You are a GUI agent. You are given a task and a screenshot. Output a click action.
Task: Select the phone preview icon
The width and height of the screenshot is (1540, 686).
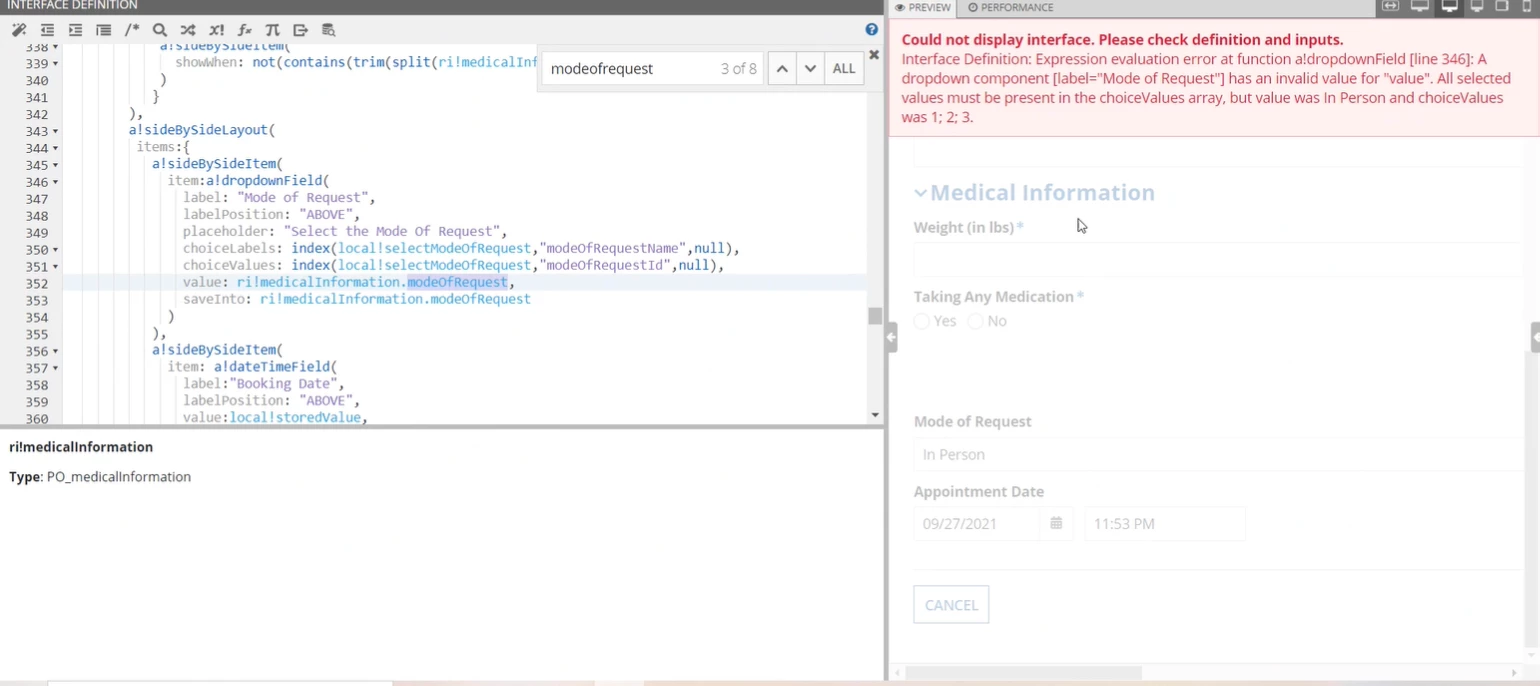[1527, 7]
